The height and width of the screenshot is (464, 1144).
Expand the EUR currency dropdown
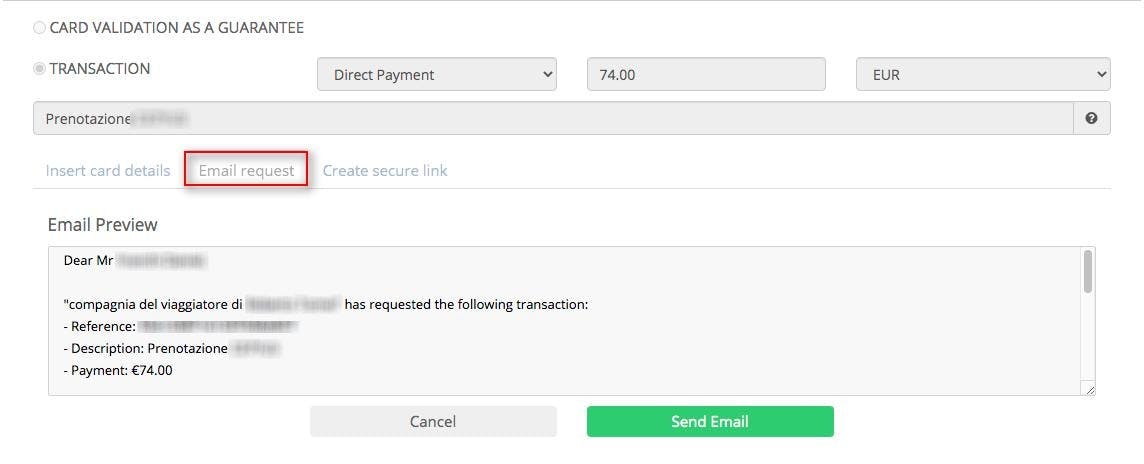[x=983, y=74]
